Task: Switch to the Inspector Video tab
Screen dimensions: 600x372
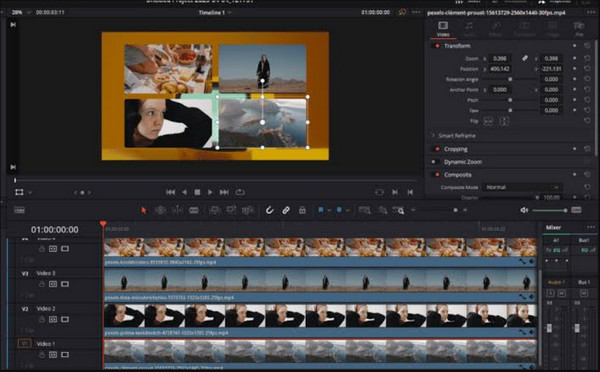Action: point(443,29)
